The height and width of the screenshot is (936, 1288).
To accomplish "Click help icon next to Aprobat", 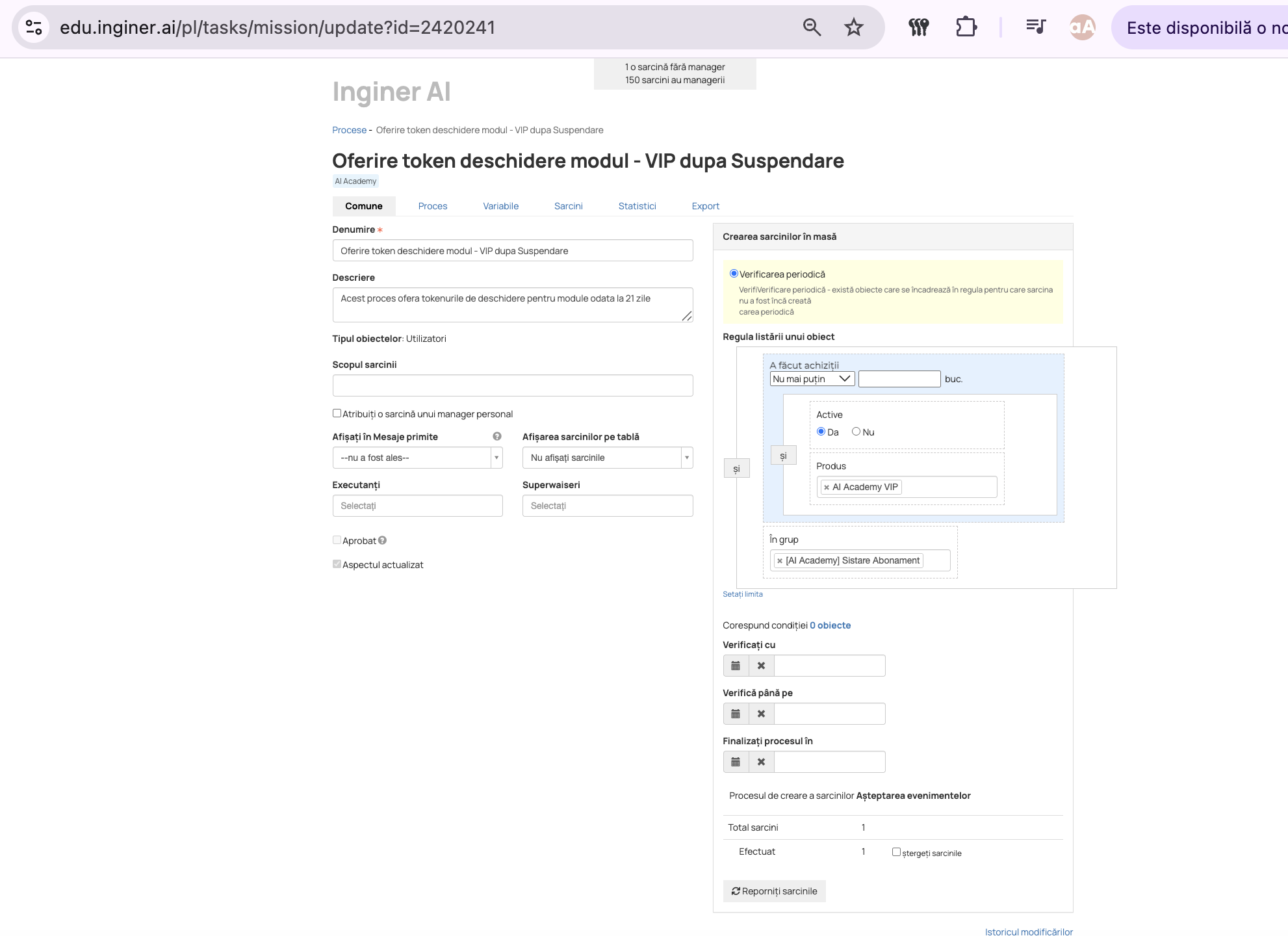I will coord(382,540).
